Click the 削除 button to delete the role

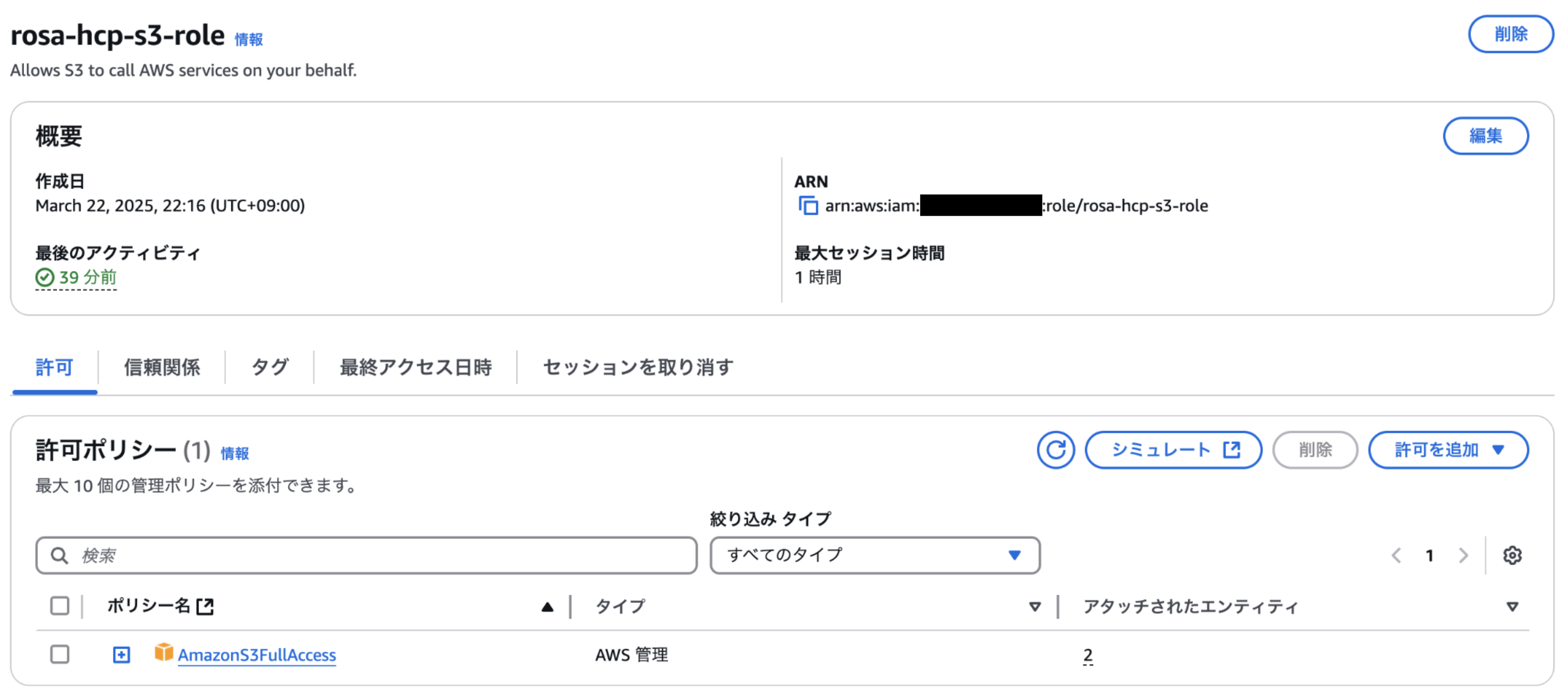click(1511, 34)
